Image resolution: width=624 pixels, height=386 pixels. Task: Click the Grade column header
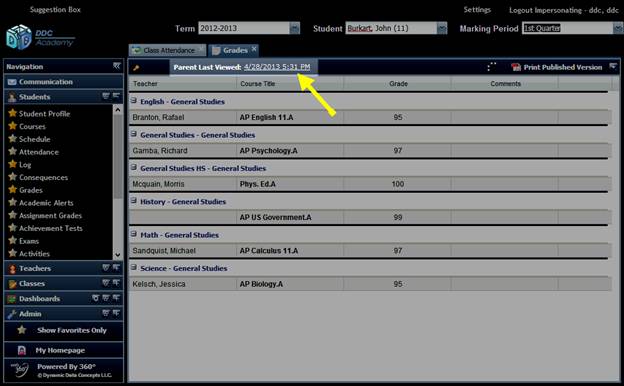[x=398, y=84]
